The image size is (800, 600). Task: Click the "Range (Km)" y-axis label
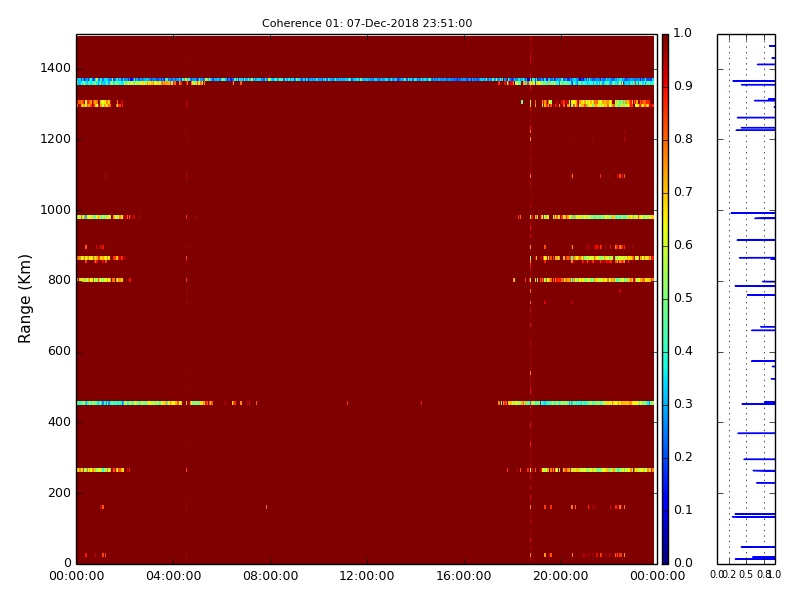(26, 298)
